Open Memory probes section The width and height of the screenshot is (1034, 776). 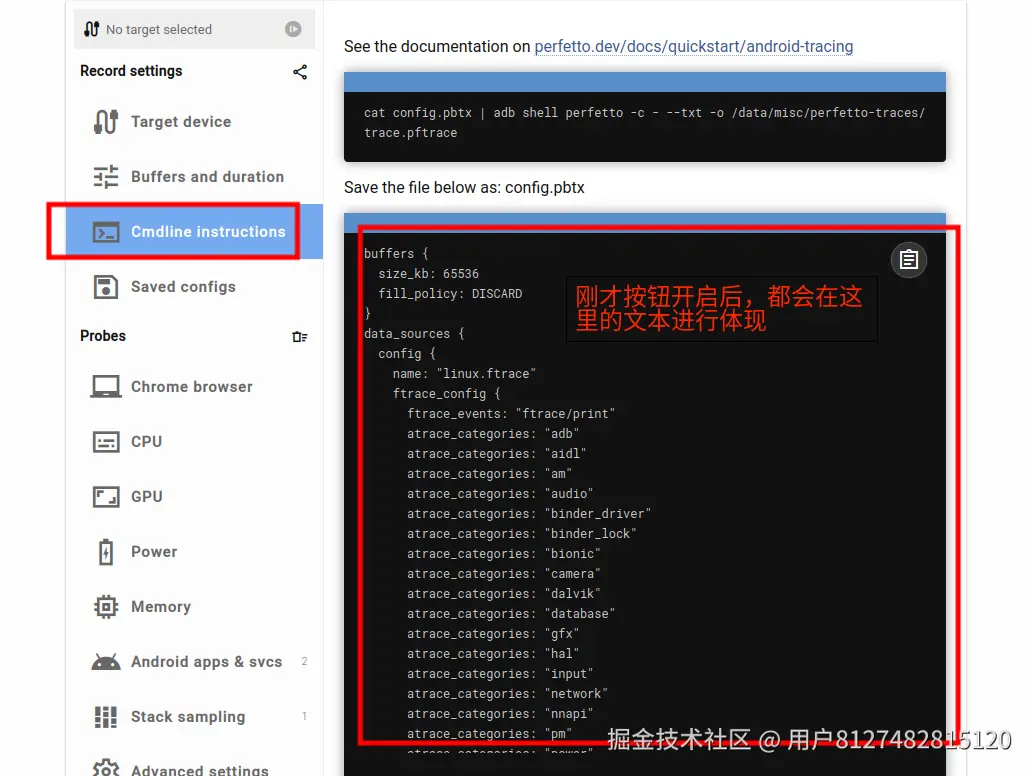pos(194,607)
